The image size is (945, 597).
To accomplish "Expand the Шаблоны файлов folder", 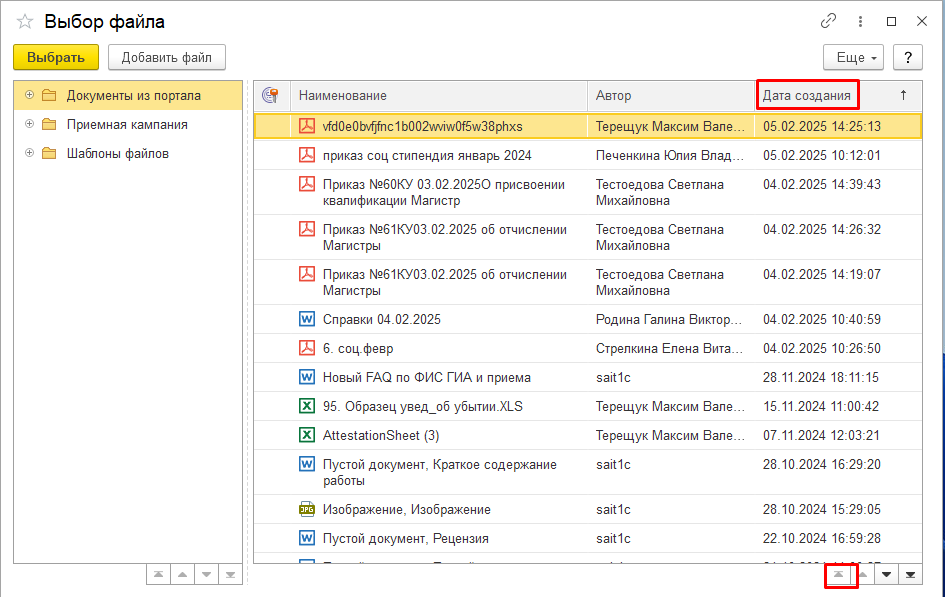I will 29,153.
